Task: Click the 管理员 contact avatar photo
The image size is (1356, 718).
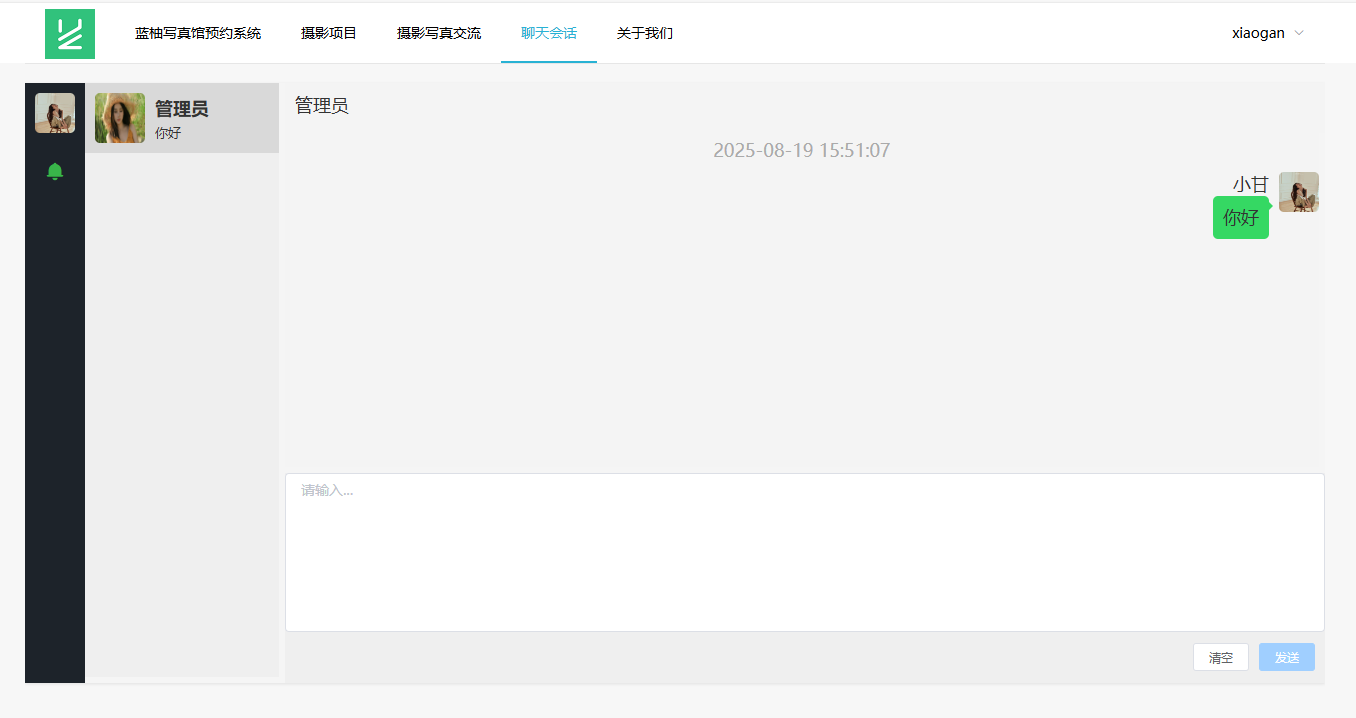Action: pyautogui.click(x=120, y=118)
